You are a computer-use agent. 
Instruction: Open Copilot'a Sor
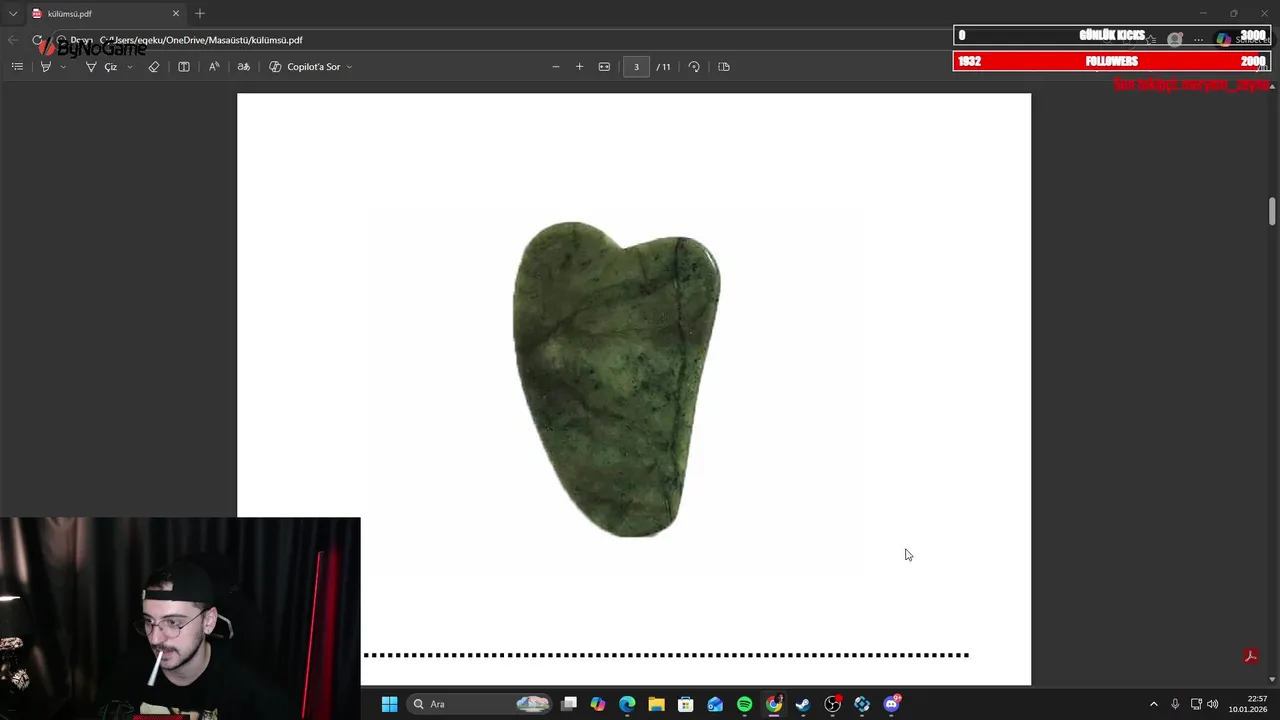[x=305, y=67]
